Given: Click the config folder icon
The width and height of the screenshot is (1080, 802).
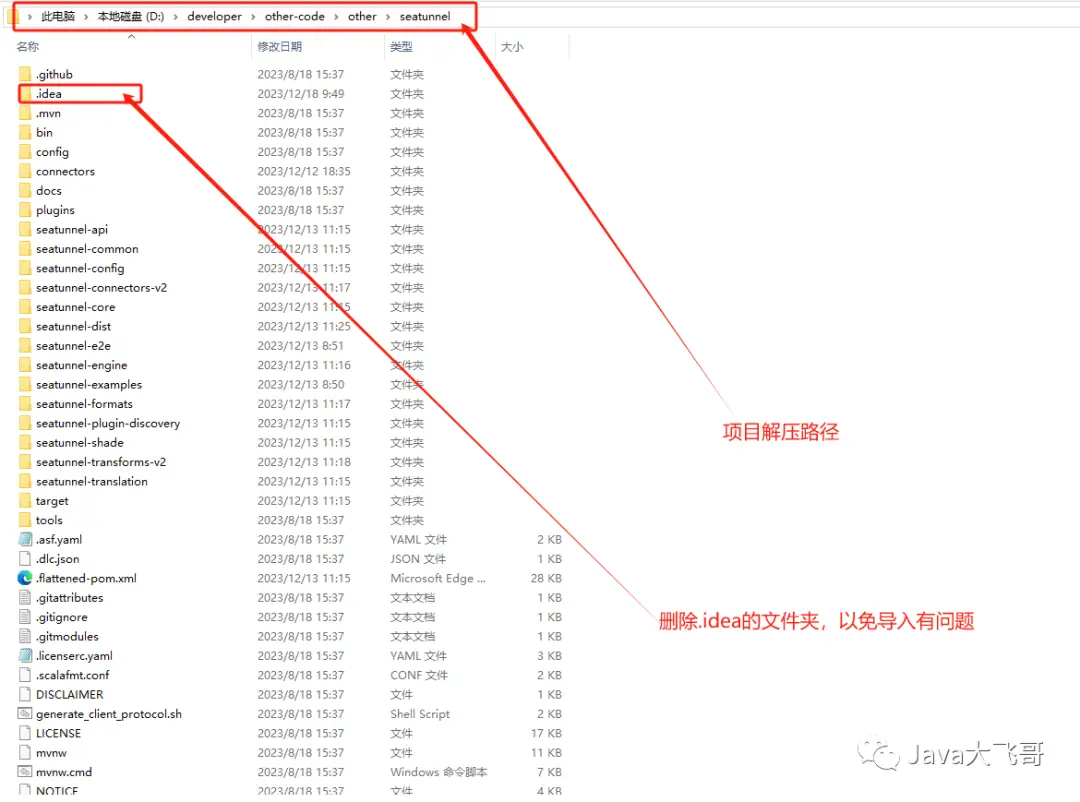Looking at the screenshot, I should [25, 152].
